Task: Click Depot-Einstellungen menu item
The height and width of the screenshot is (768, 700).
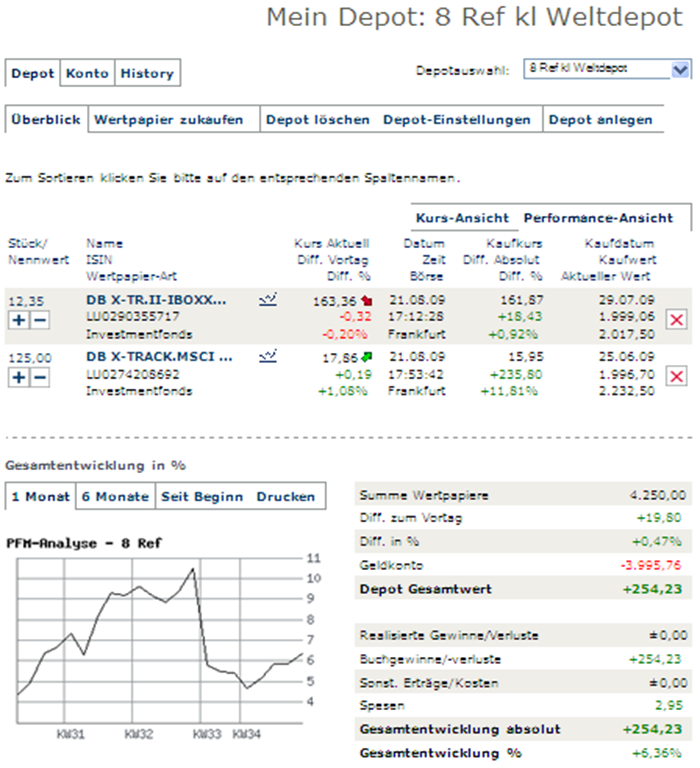Action: tap(457, 120)
